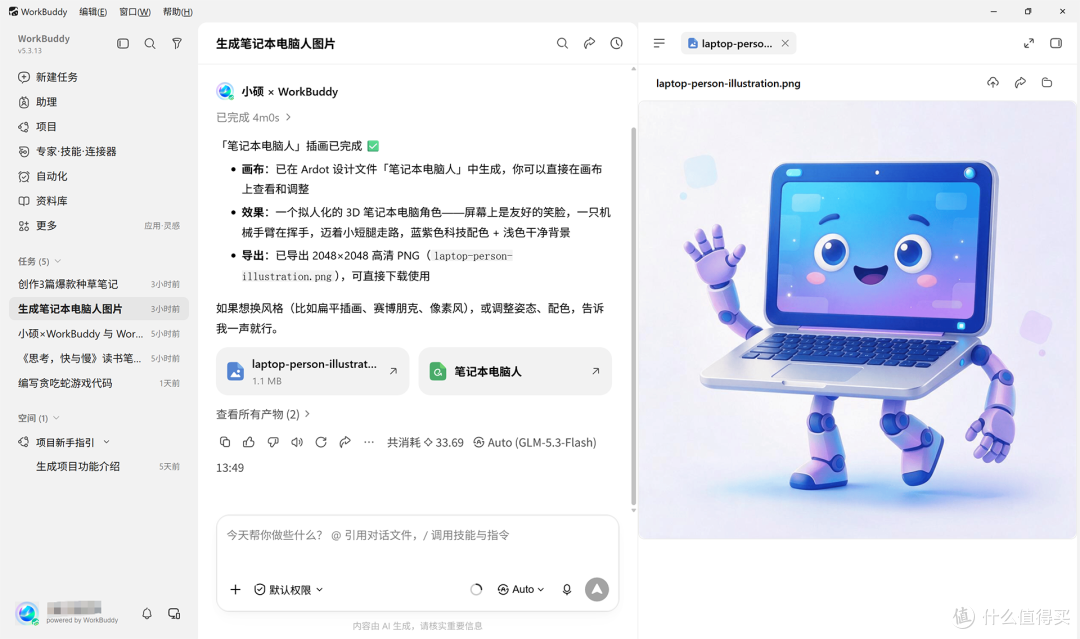
Task: Expand the 项目新手指引 dropdown chevron
Action: (107, 442)
